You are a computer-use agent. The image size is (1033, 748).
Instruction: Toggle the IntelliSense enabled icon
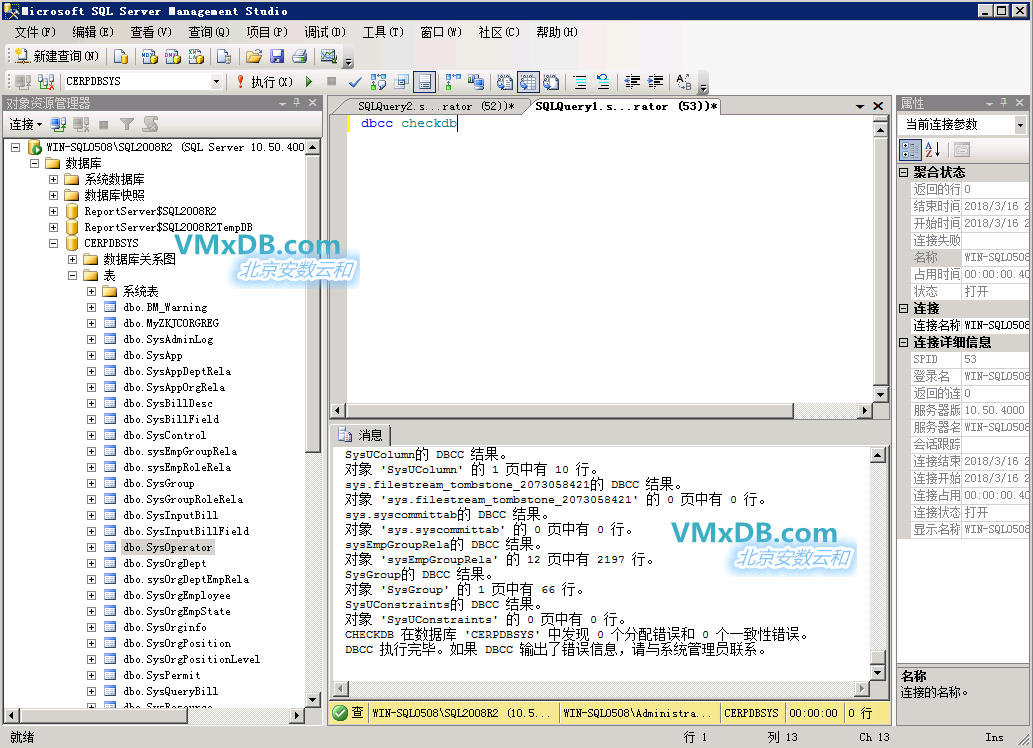[425, 82]
